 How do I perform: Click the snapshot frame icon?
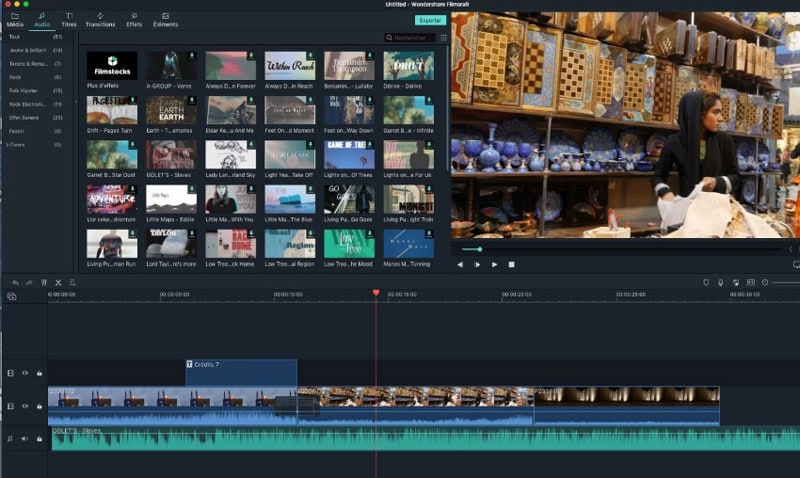coord(751,282)
